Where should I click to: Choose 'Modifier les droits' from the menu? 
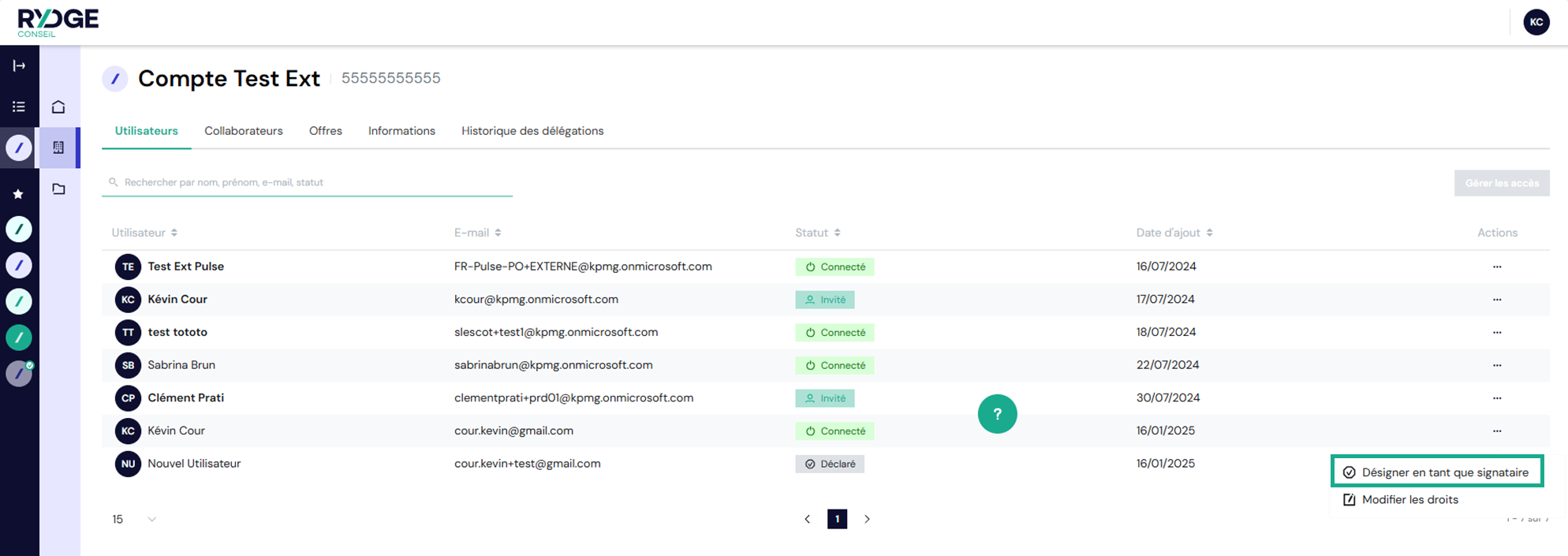[1409, 499]
